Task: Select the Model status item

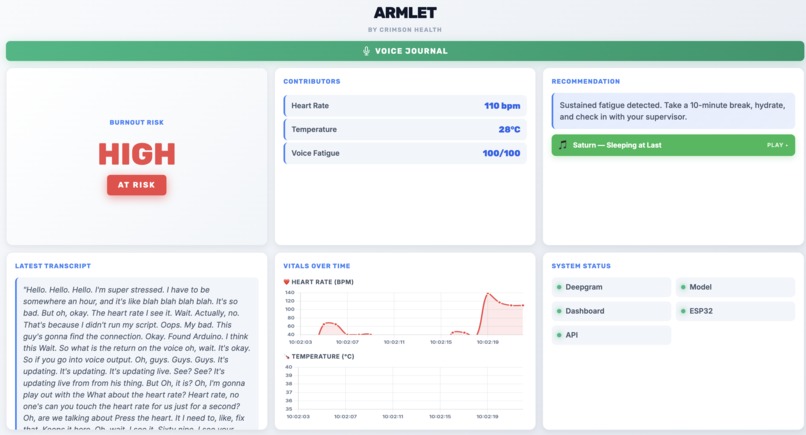Action: [735, 287]
